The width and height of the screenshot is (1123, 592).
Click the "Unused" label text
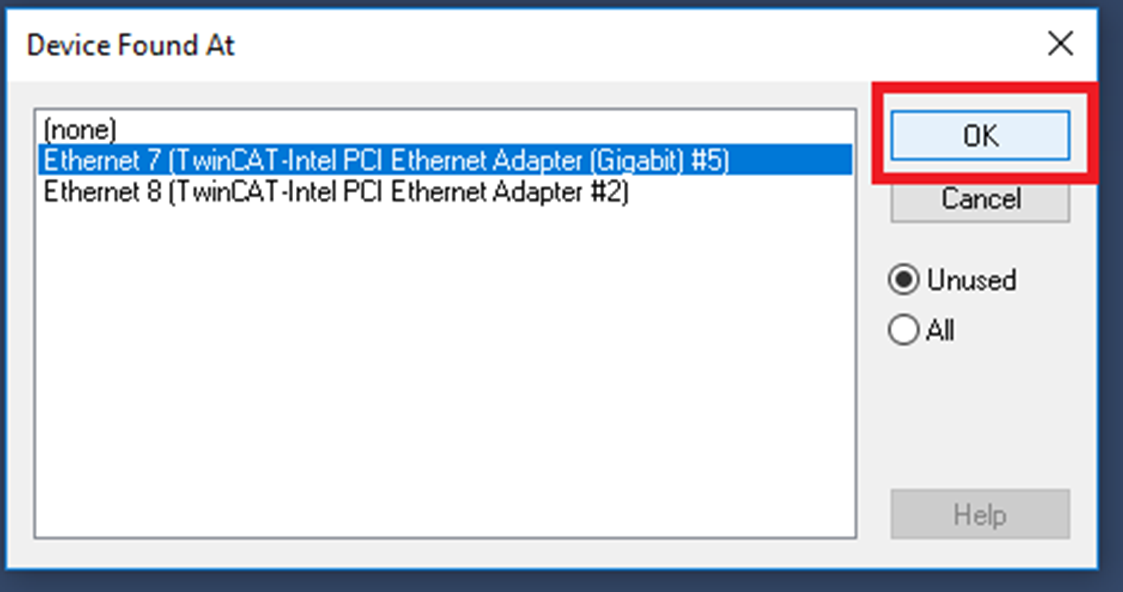pyautogui.click(x=971, y=281)
